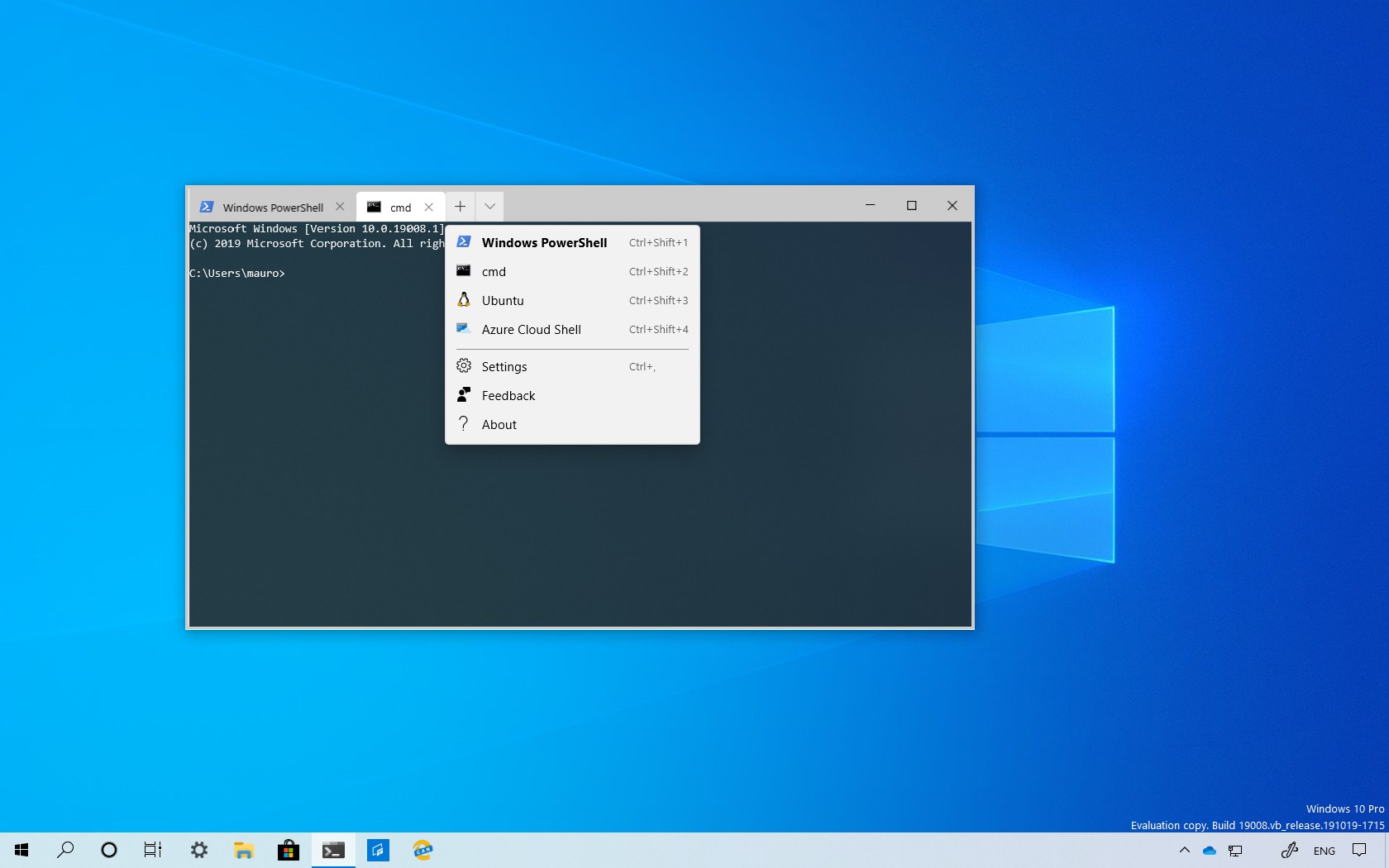Click the Start button

(x=21, y=850)
